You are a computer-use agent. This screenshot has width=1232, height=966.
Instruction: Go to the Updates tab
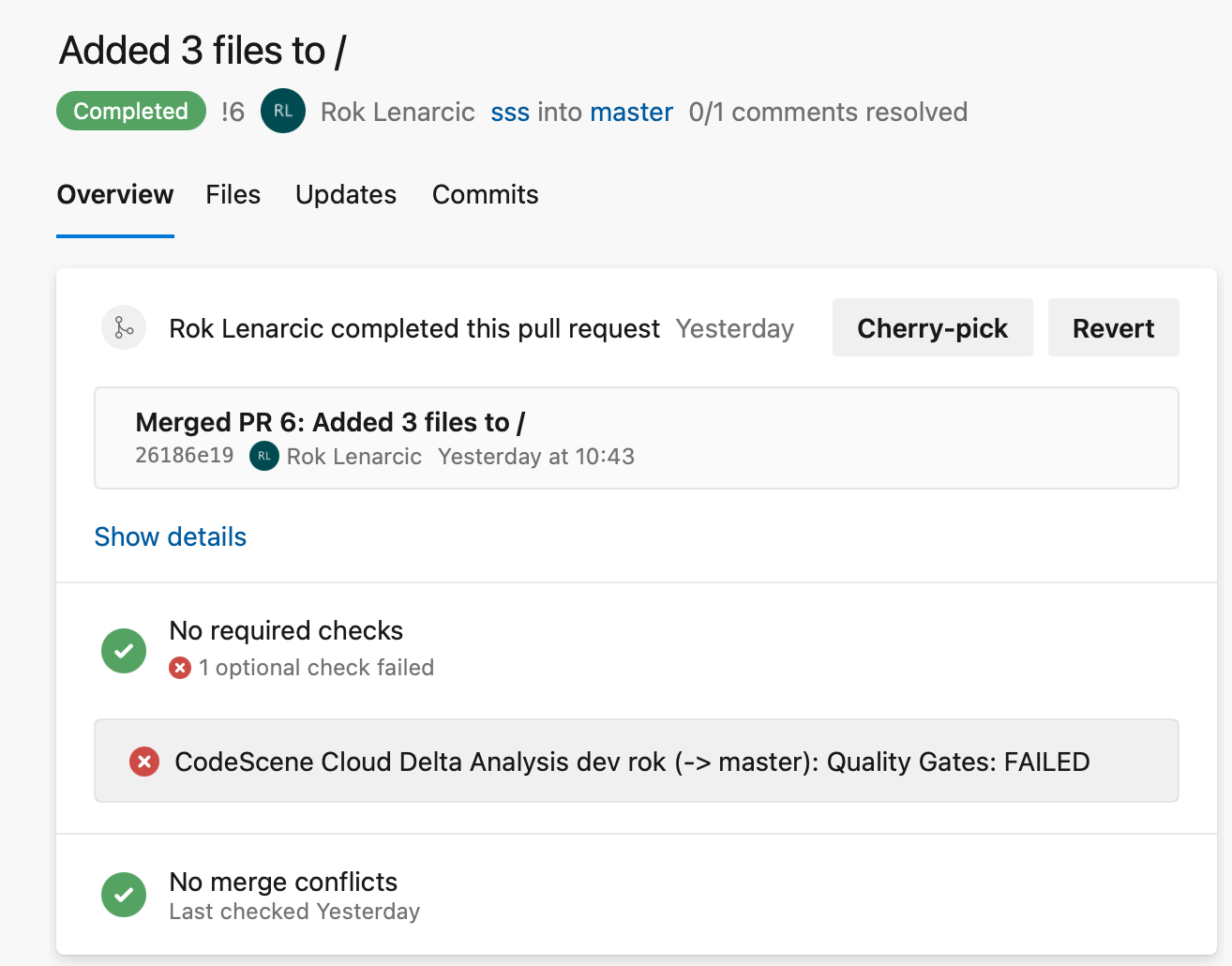tap(346, 195)
